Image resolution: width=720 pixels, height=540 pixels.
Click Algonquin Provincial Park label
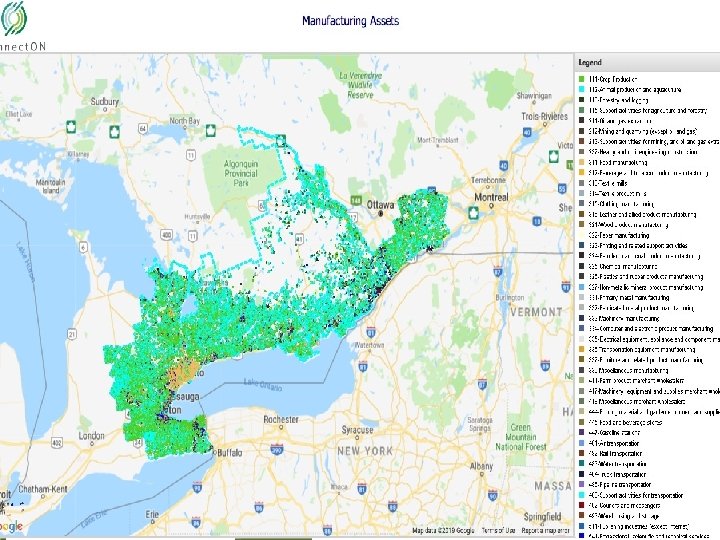pos(241,173)
